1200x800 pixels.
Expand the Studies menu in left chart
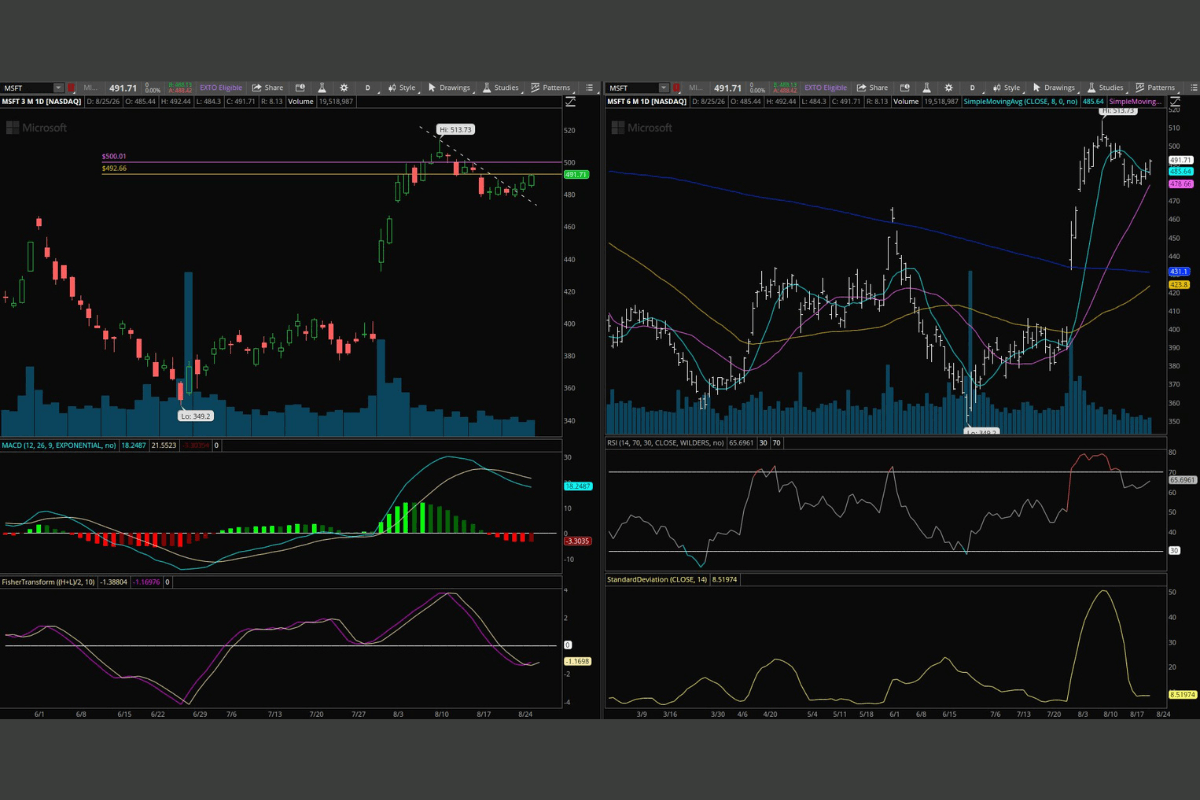point(501,88)
